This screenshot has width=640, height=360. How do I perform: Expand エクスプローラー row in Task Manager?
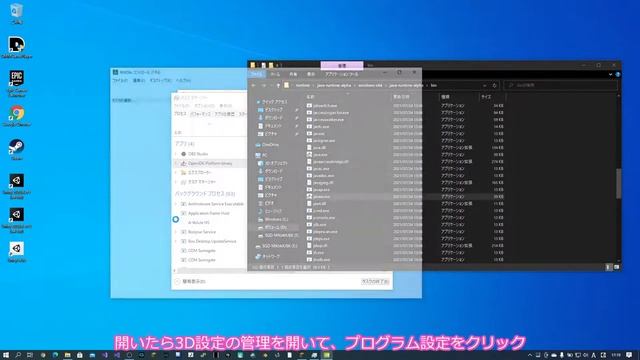[176, 173]
